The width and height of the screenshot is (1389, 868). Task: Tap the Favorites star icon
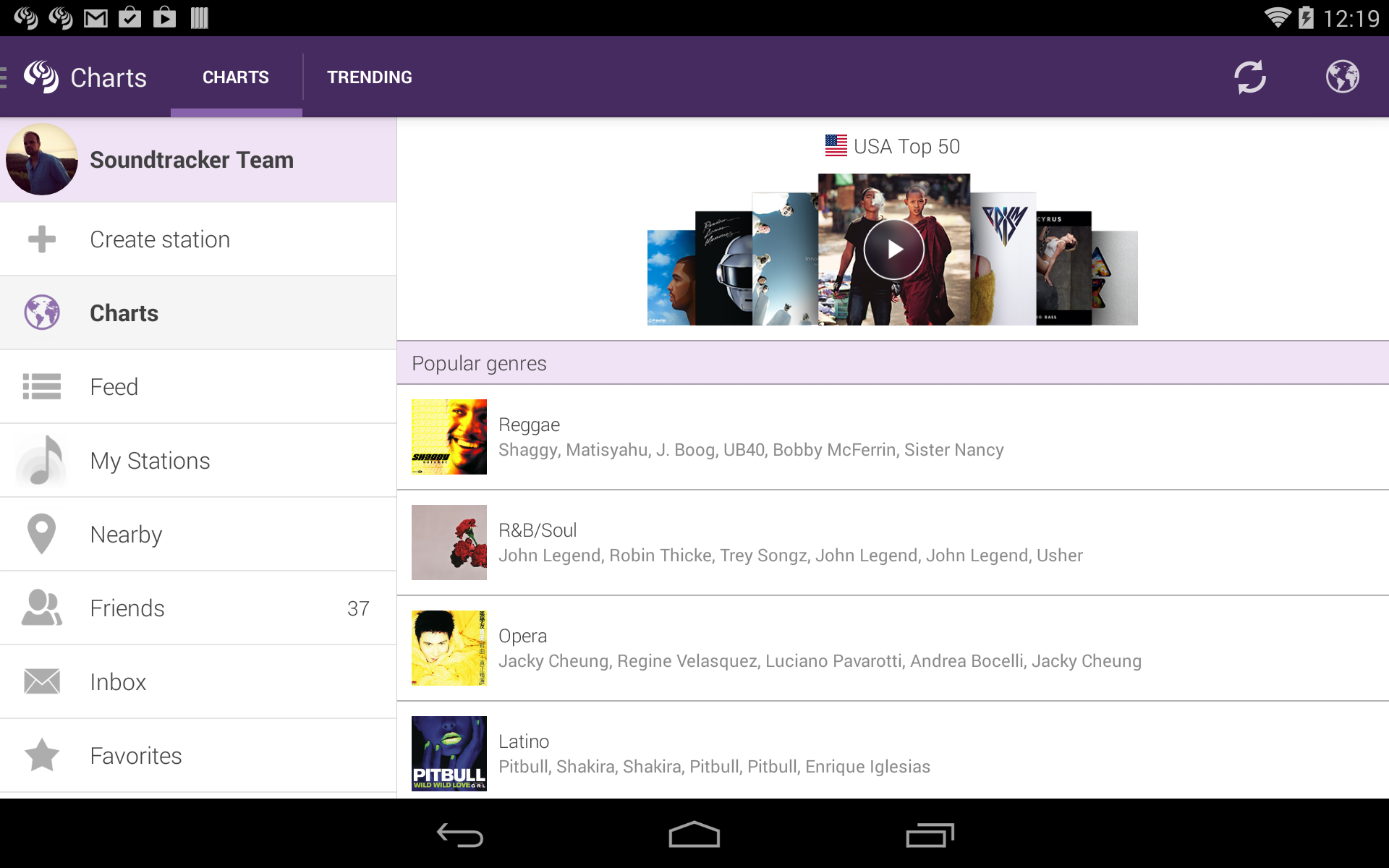(x=42, y=755)
